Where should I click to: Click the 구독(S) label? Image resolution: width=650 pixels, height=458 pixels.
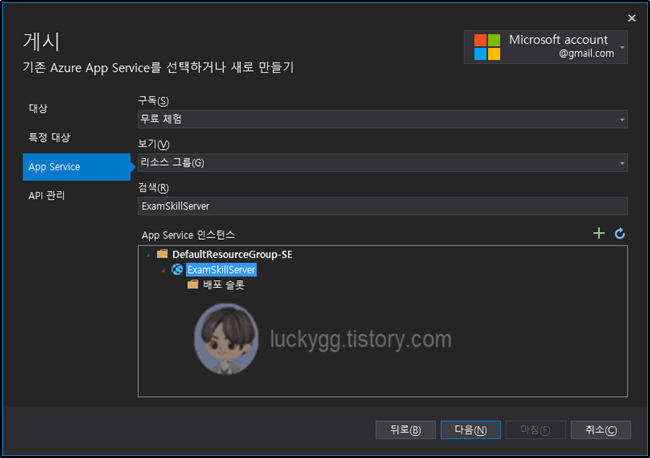pyautogui.click(x=153, y=101)
